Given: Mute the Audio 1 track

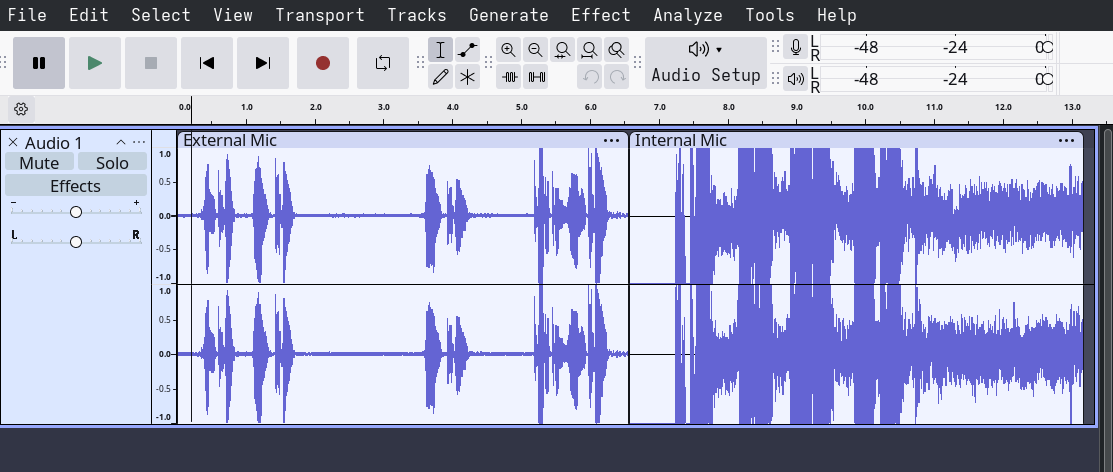Looking at the screenshot, I should pos(39,163).
